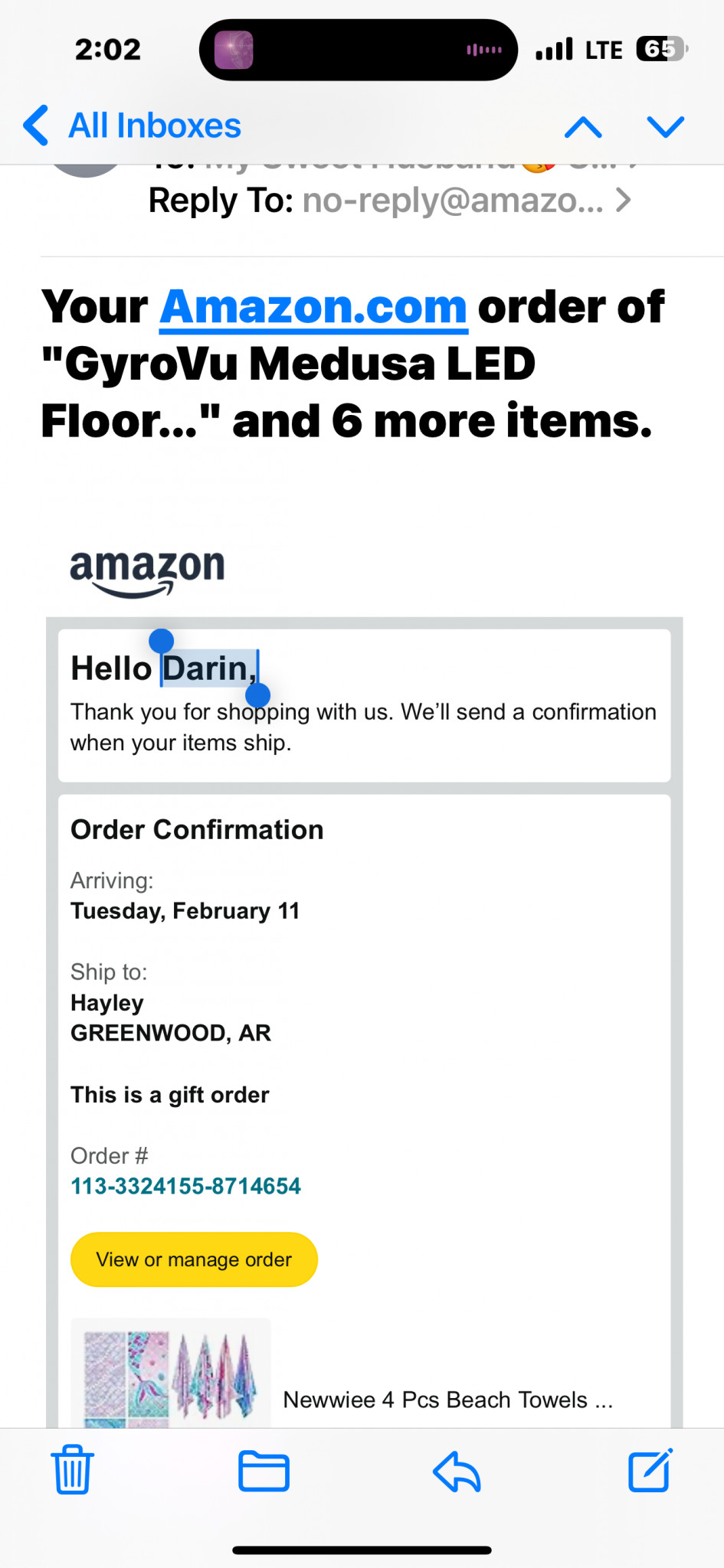Go to previous message with up chevron
The width and height of the screenshot is (724, 1568).
point(583,126)
